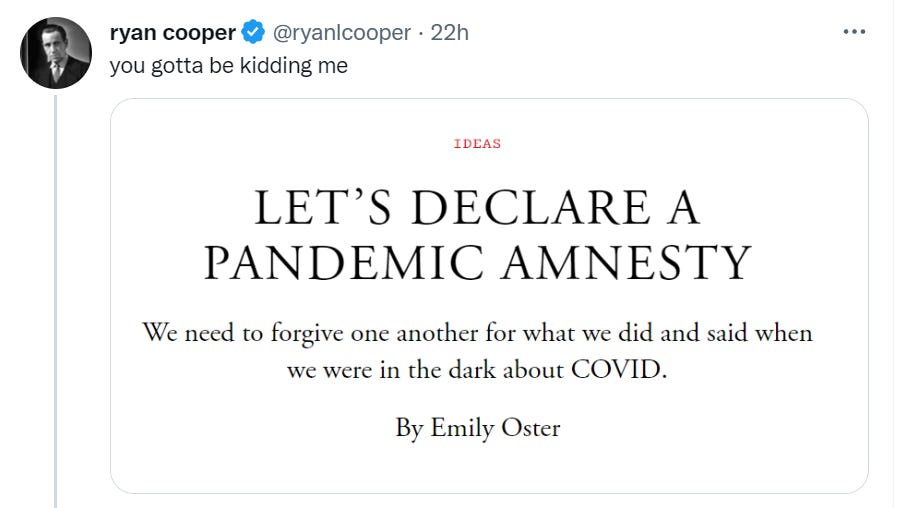The width and height of the screenshot is (898, 508).
Task: Click the vertical thread line below the avatar
Action: coord(57,300)
